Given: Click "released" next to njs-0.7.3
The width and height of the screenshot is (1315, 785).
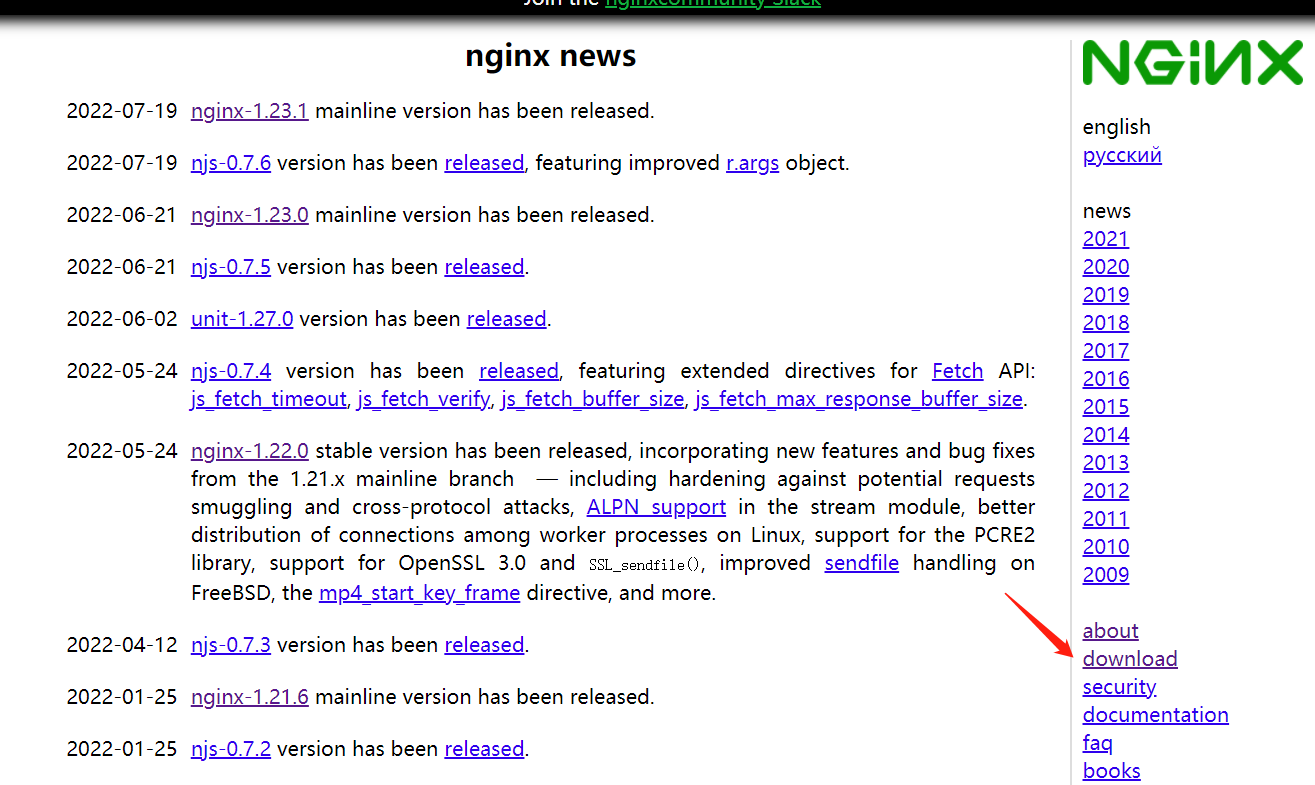Looking at the screenshot, I should 484,645.
